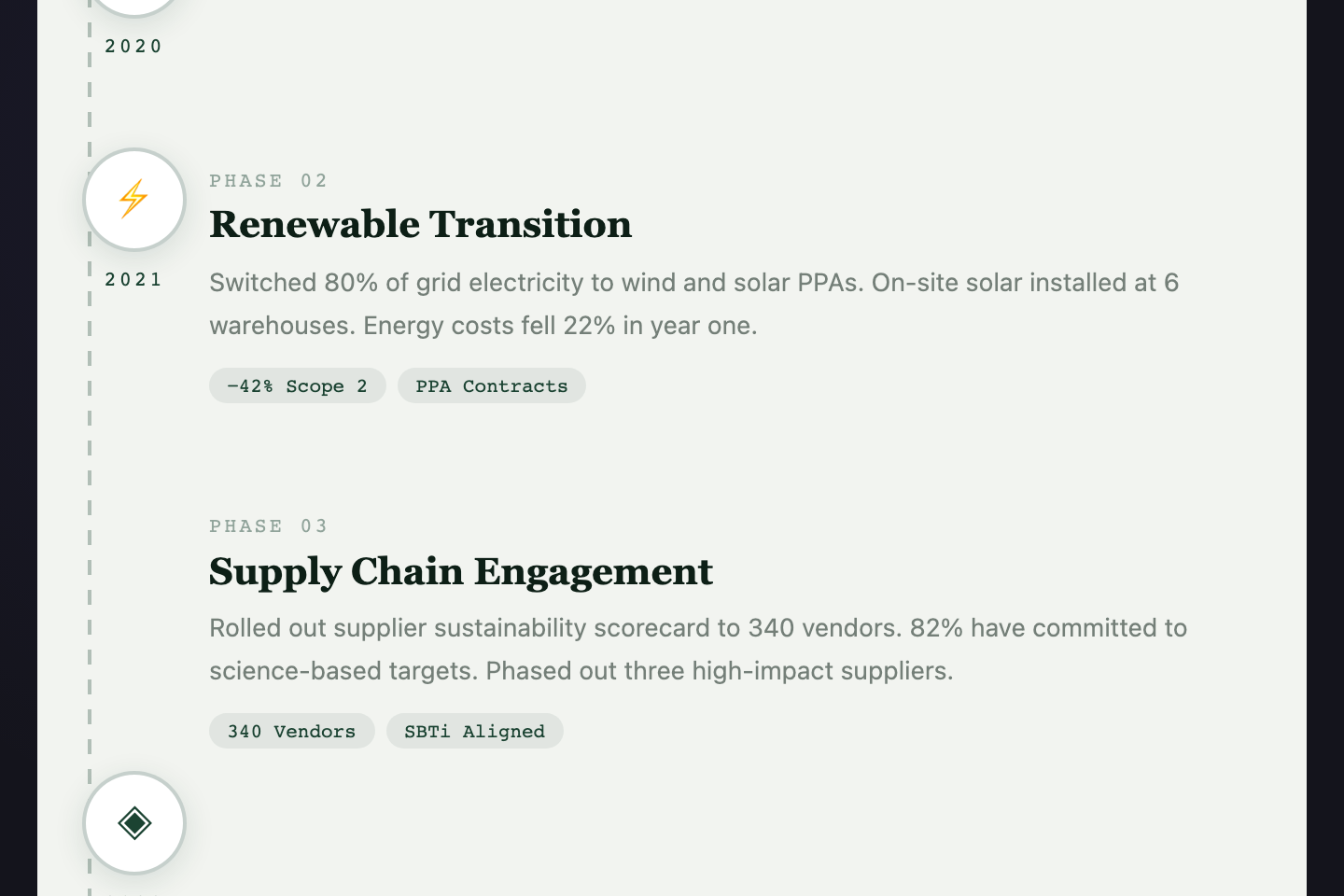The height and width of the screenshot is (896, 1344).
Task: Click the text 'Phased out three high-impact suppliers'
Action: click(717, 671)
